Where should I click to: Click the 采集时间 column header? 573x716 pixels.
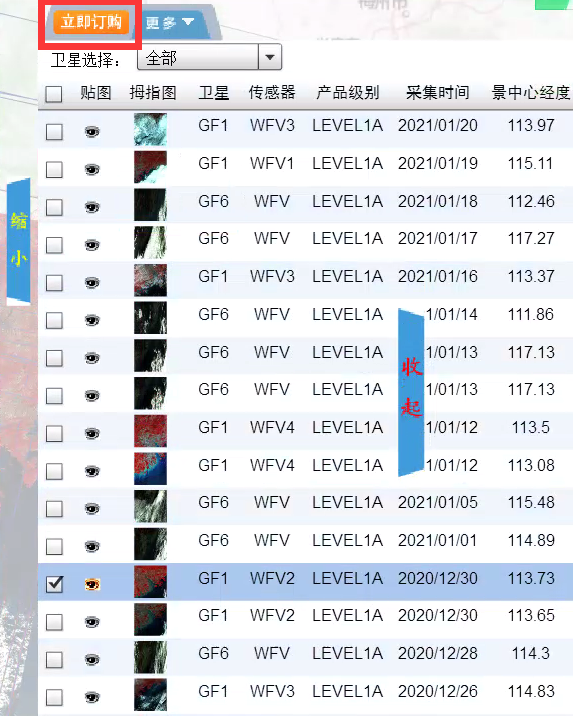coord(438,93)
